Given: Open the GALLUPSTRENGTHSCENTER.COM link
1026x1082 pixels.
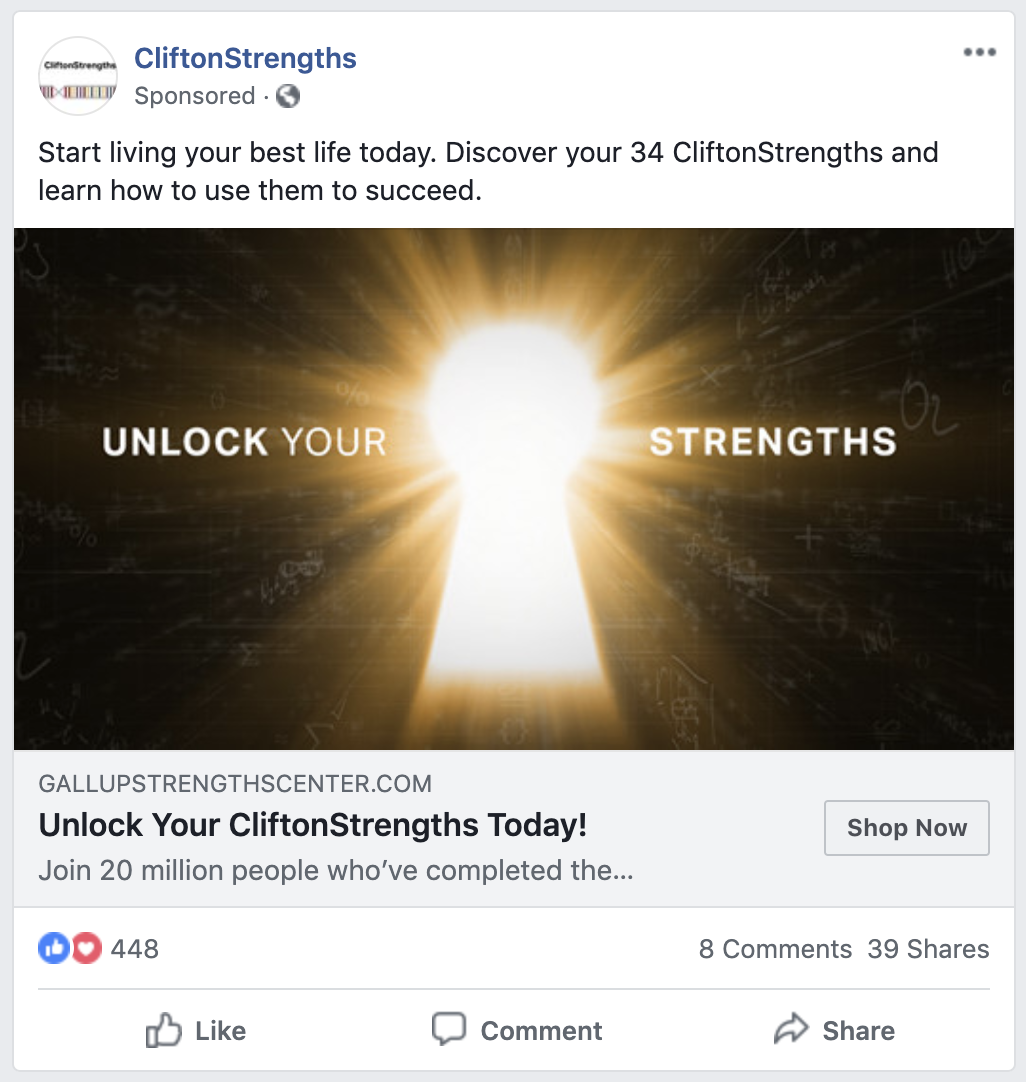Looking at the screenshot, I should [x=235, y=784].
